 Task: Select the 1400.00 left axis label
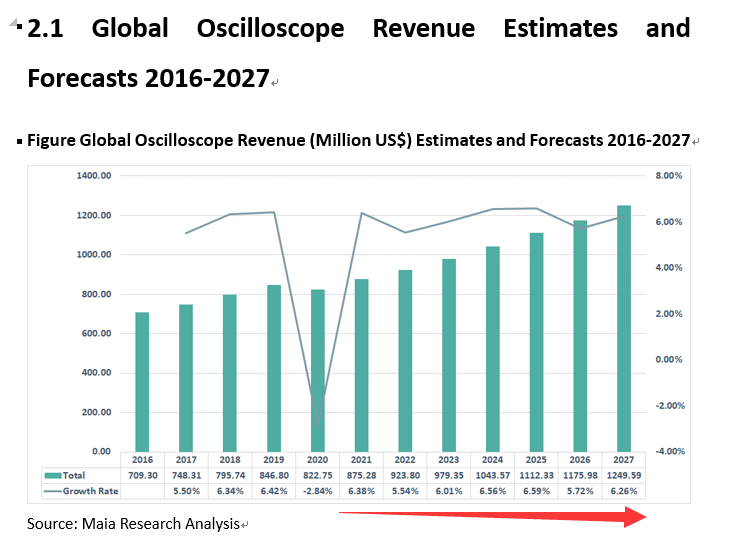pos(93,176)
